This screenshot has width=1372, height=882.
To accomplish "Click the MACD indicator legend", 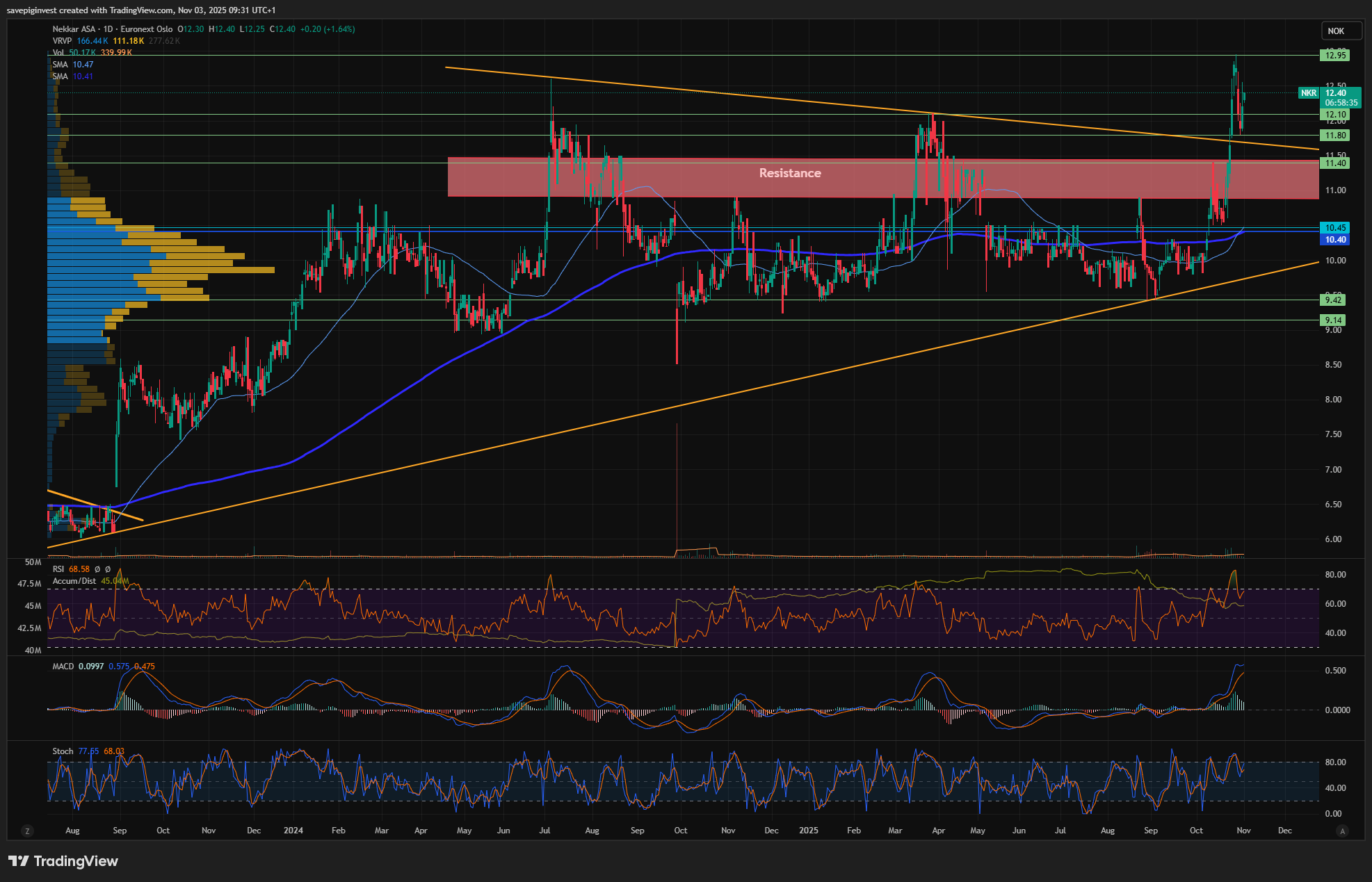I will (x=63, y=667).
